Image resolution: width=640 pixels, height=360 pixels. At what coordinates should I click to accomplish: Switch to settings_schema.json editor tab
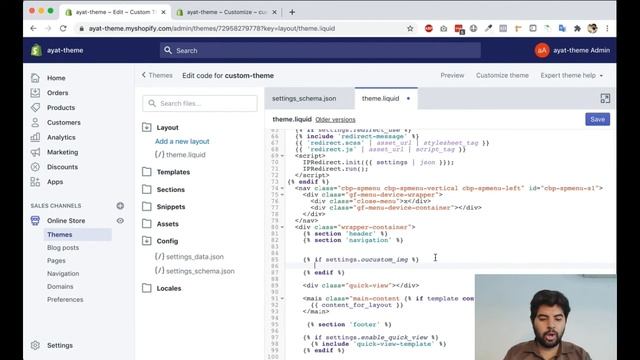click(x=304, y=98)
